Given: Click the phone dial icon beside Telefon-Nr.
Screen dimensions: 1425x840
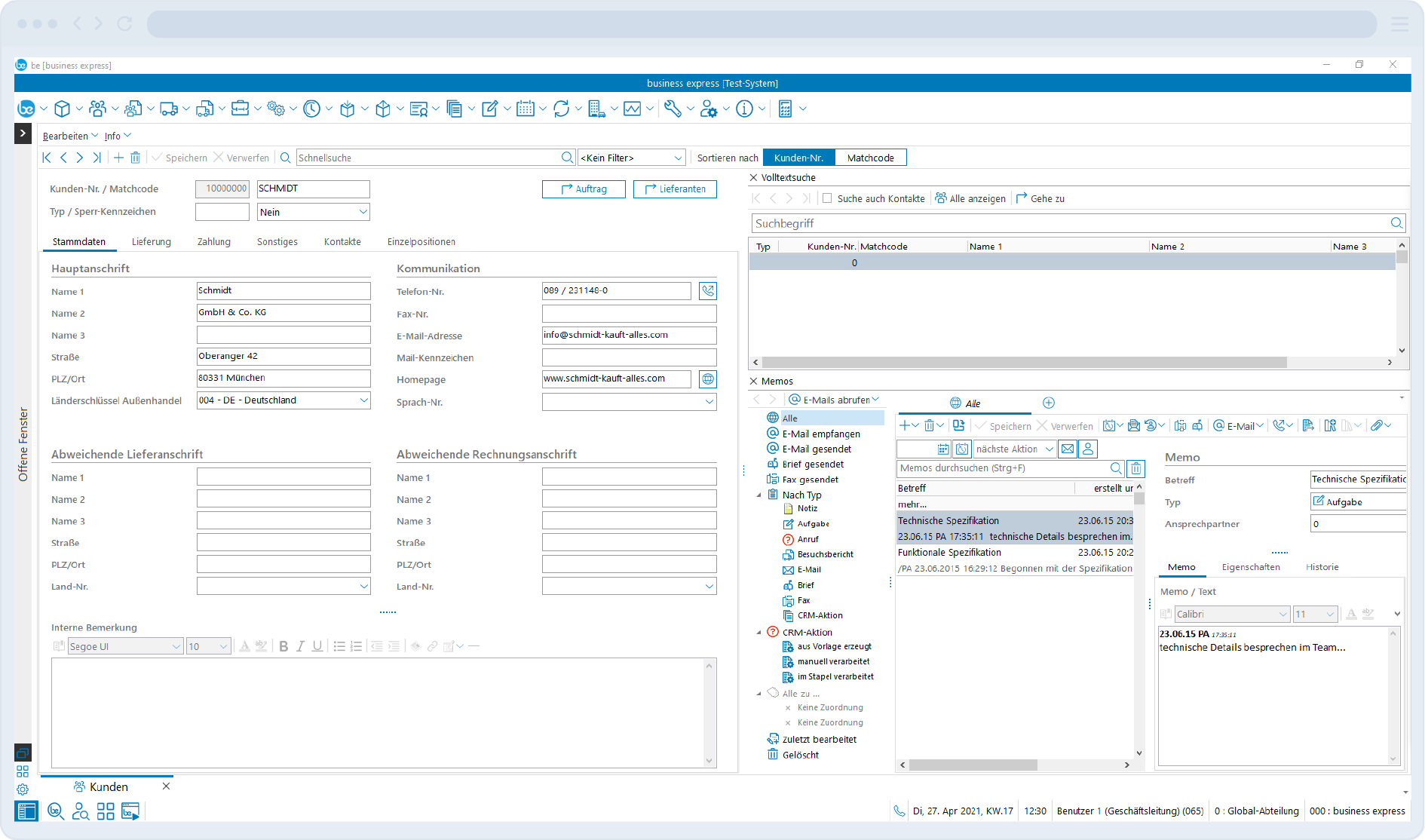Looking at the screenshot, I should coord(707,291).
